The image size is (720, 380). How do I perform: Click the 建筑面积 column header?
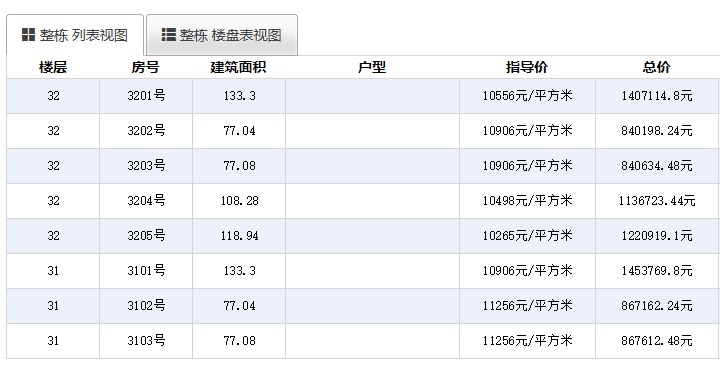pos(238,67)
